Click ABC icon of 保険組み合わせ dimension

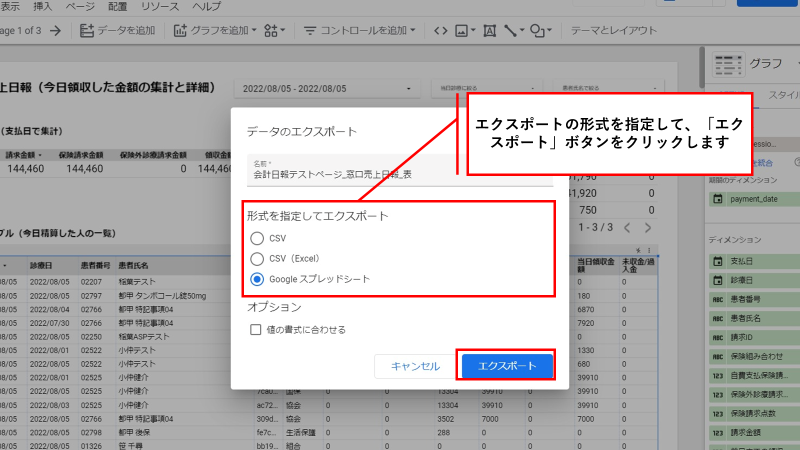(718, 357)
